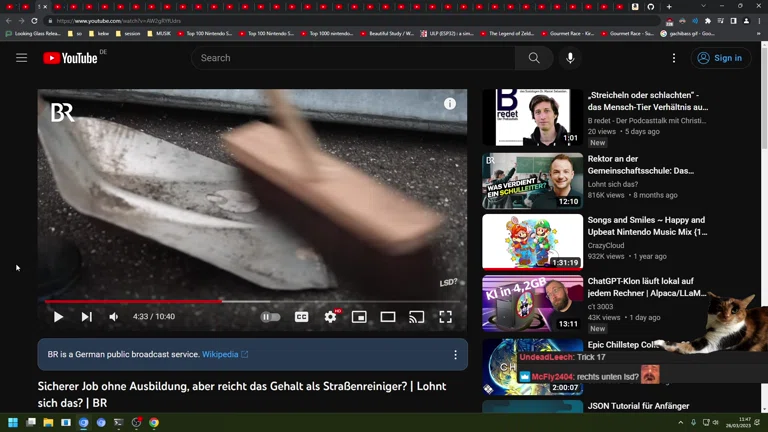Image resolution: width=768 pixels, height=432 pixels.
Task: Show hidden system tray icons
Action: click(x=680, y=422)
